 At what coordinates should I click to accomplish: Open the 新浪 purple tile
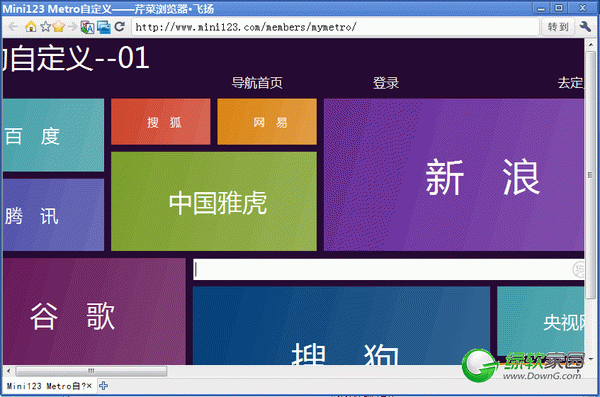coord(454,175)
